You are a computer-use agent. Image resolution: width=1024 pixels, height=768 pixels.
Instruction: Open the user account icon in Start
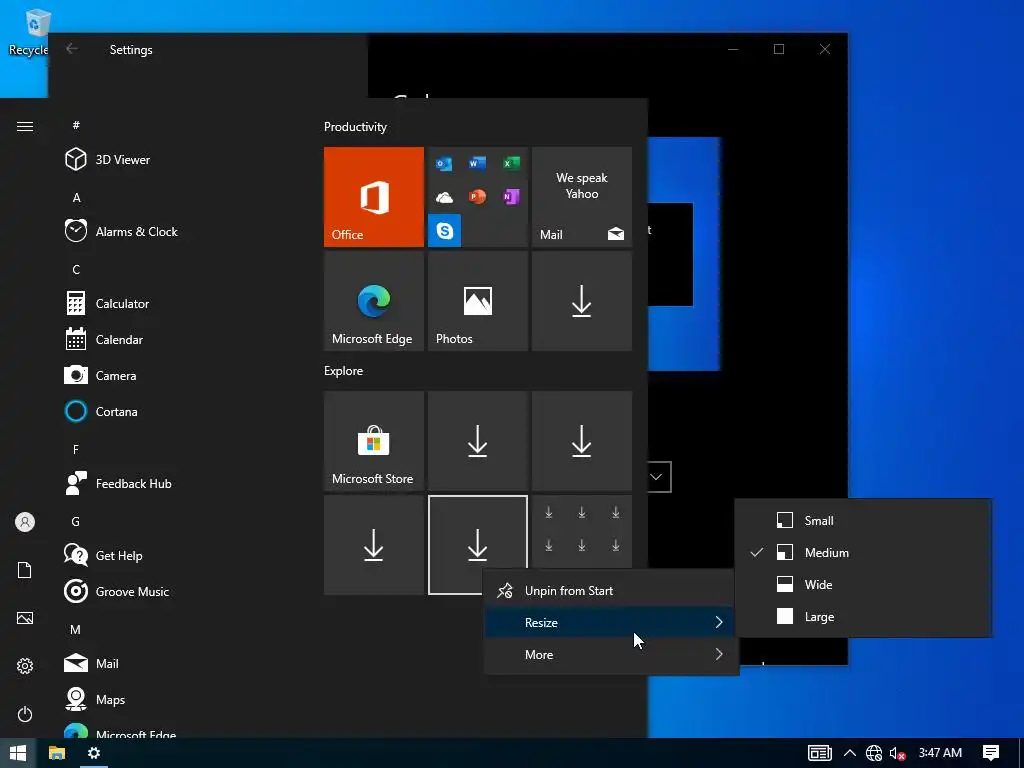(x=25, y=522)
